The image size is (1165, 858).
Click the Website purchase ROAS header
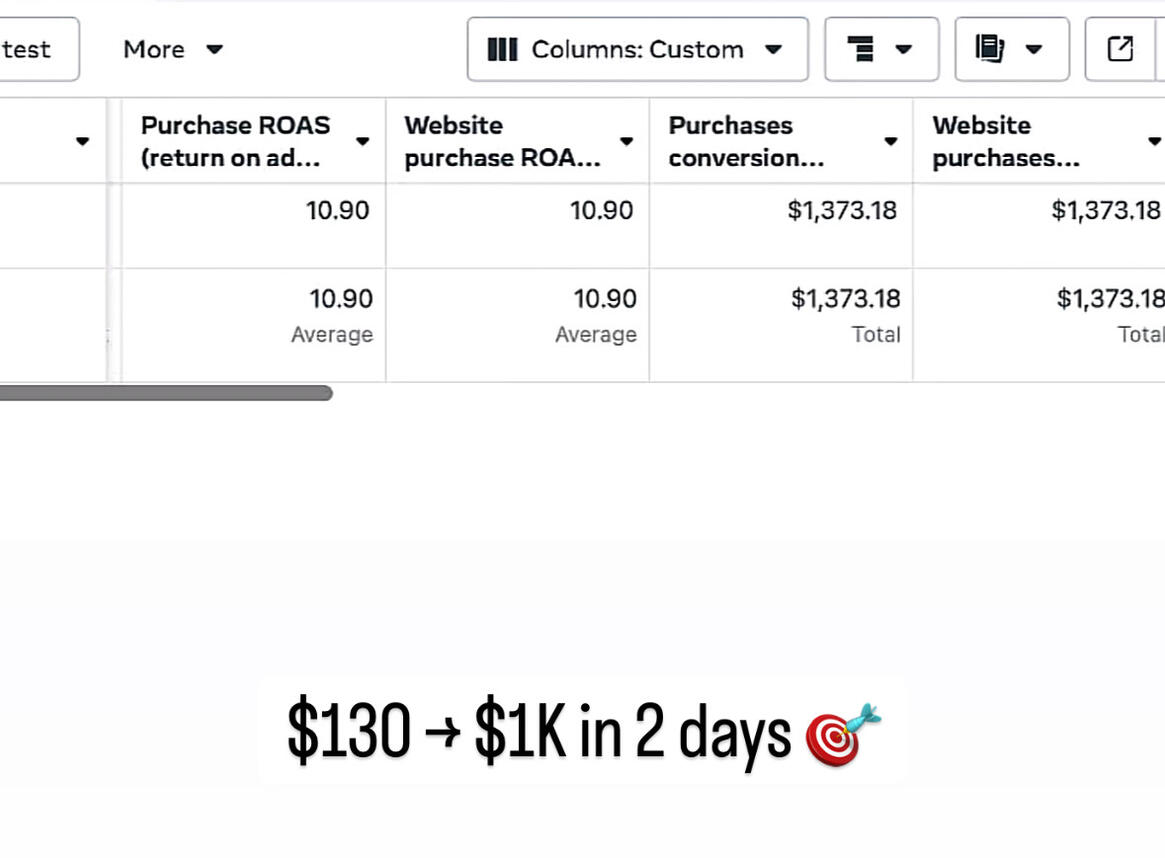(x=502, y=141)
